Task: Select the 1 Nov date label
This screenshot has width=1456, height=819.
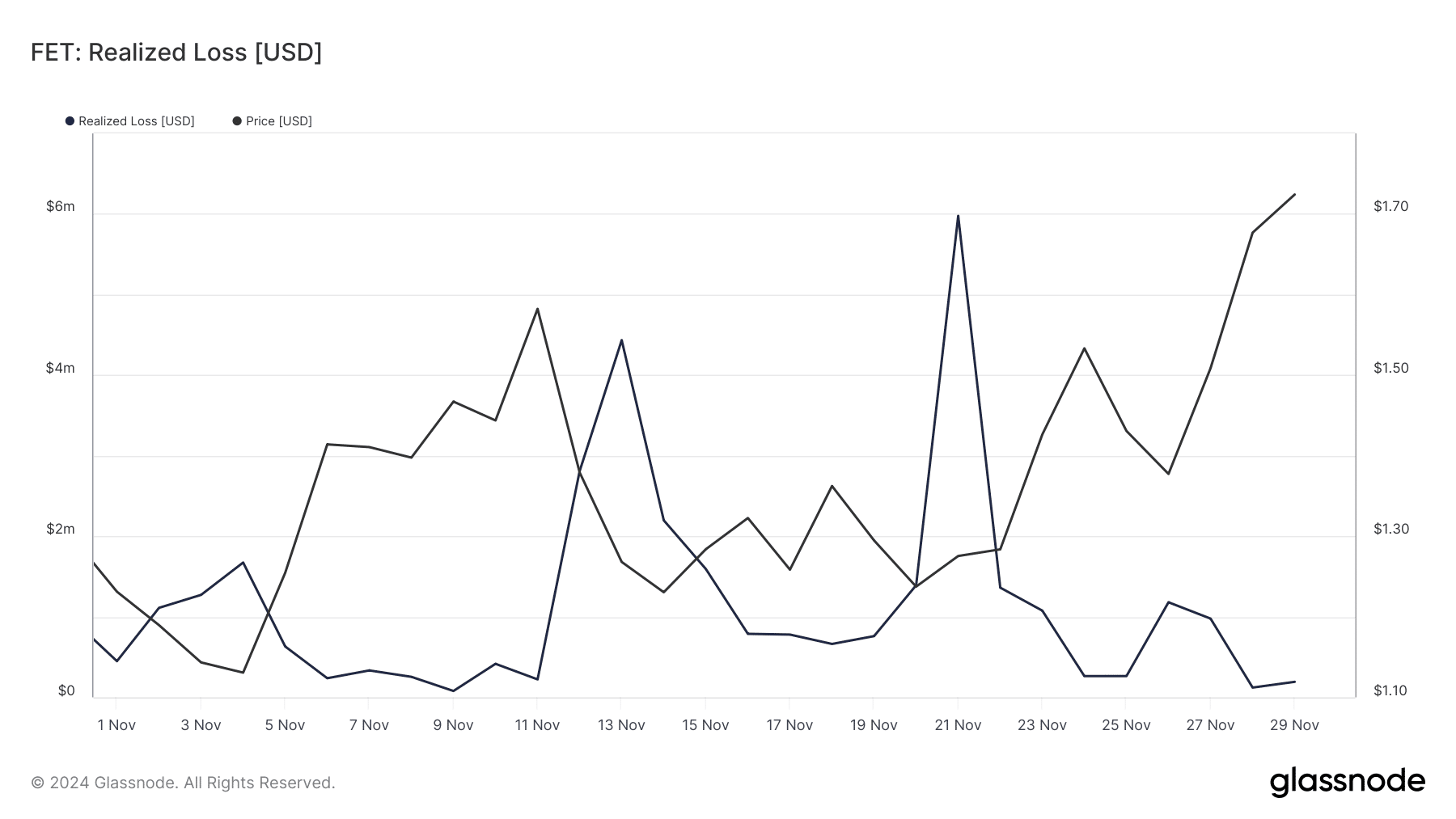Action: [116, 725]
